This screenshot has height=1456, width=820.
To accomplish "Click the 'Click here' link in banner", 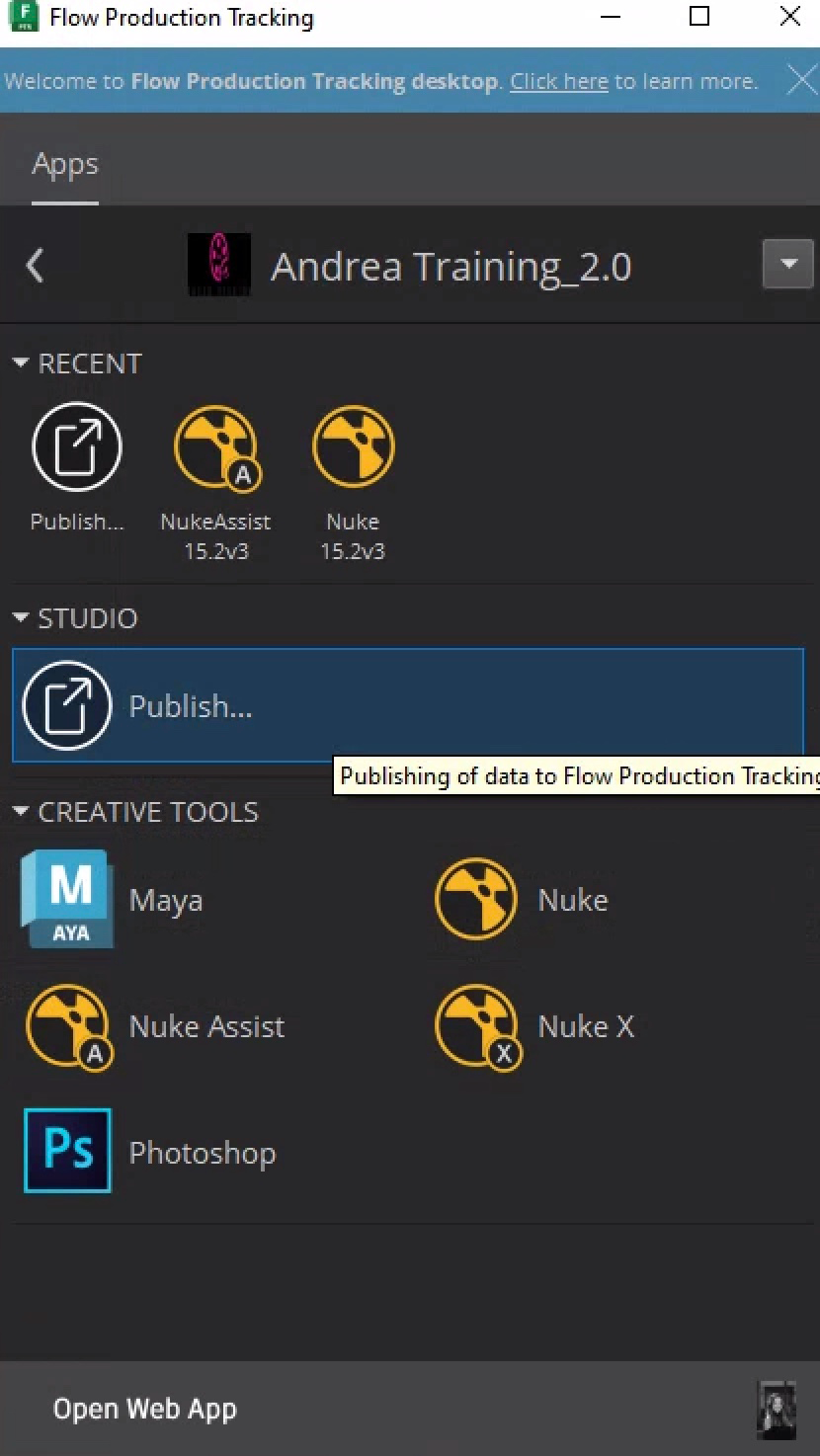I will pyautogui.click(x=558, y=81).
